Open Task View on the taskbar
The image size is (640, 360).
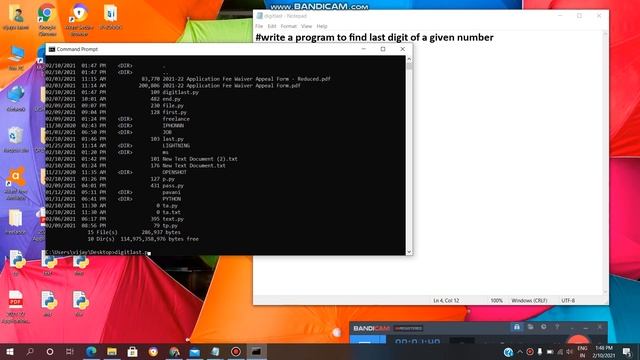(70, 351)
